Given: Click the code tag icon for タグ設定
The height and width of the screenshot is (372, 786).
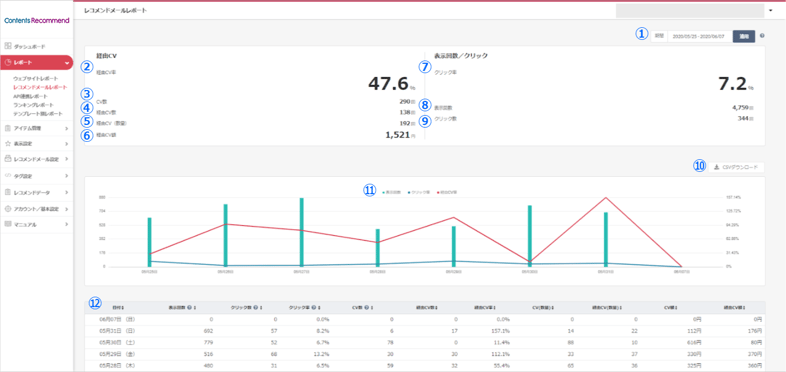Looking at the screenshot, I should (8, 175).
